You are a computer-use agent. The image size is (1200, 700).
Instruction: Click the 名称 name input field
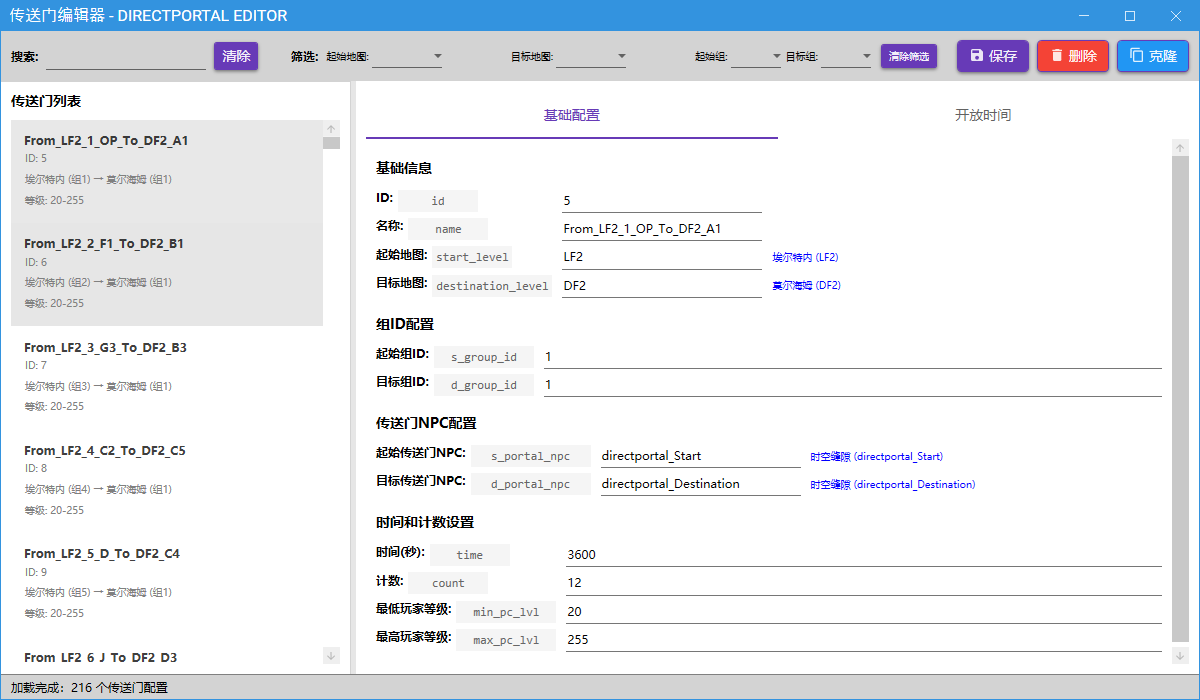(x=661, y=229)
